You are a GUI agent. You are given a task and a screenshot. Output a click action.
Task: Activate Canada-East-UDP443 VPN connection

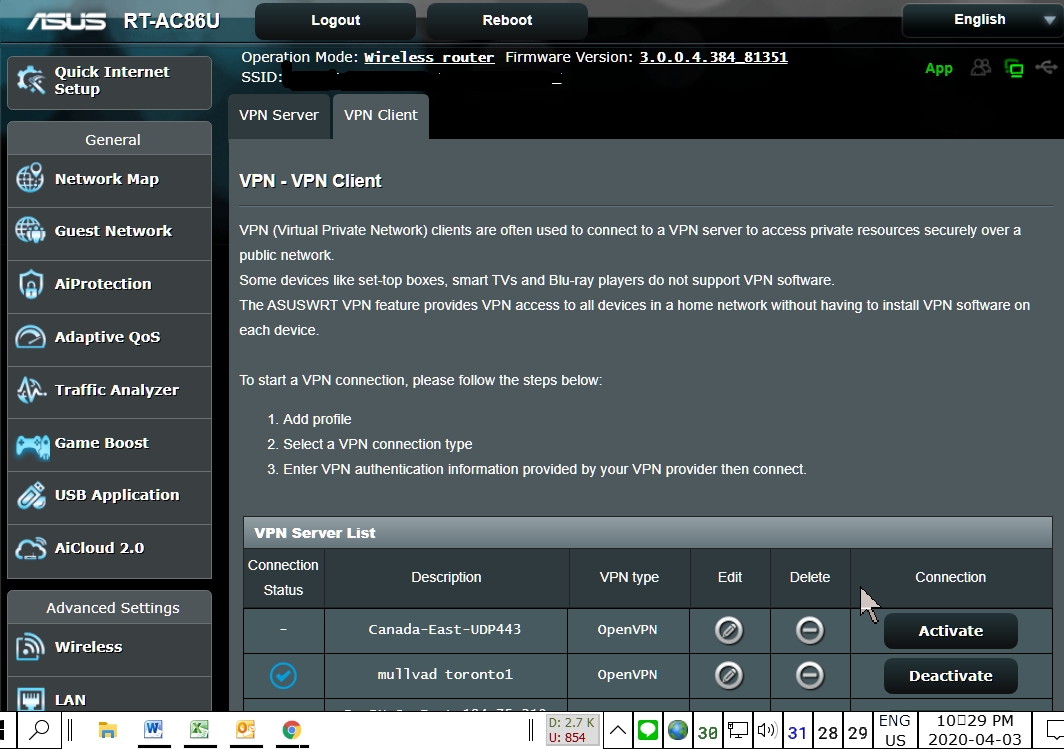click(x=951, y=631)
